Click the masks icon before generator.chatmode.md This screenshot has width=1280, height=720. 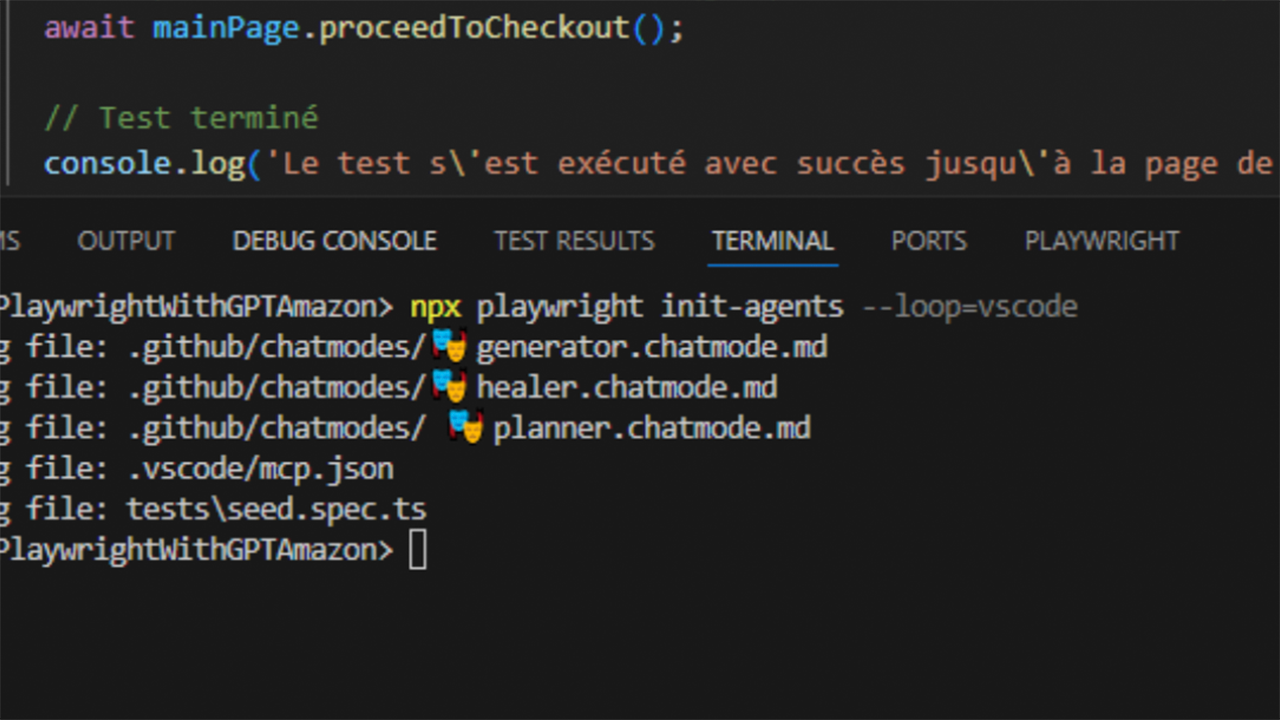click(450, 347)
